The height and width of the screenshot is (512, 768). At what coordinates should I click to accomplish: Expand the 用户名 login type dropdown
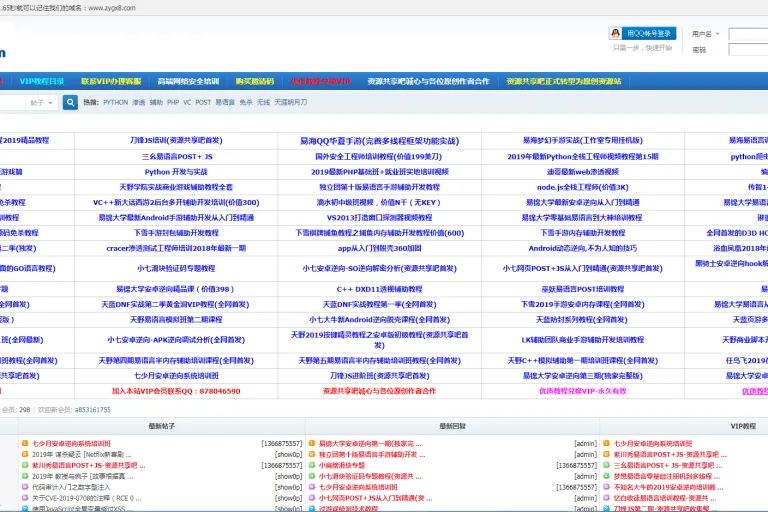(x=705, y=34)
